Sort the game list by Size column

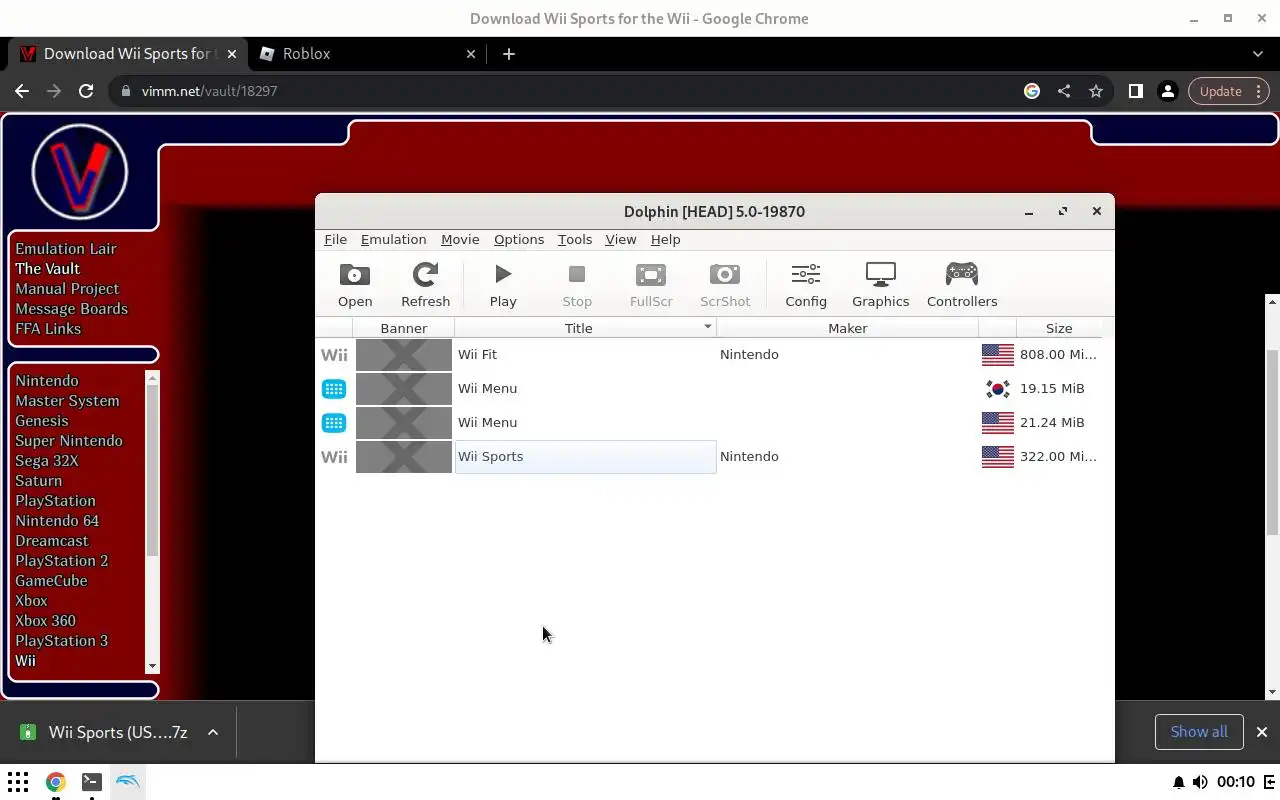(x=1059, y=328)
